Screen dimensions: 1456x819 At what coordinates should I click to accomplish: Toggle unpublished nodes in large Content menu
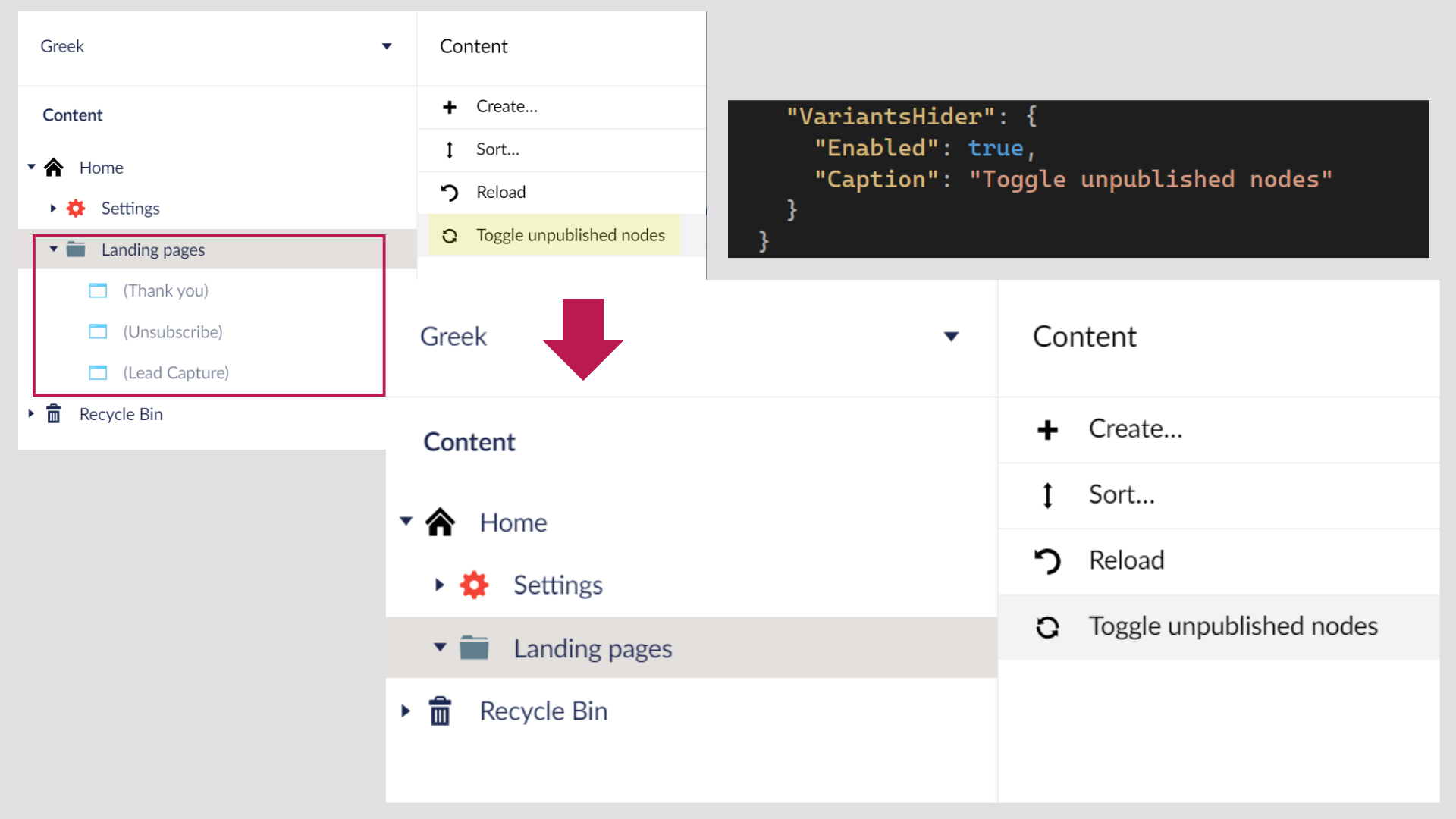coord(1232,626)
